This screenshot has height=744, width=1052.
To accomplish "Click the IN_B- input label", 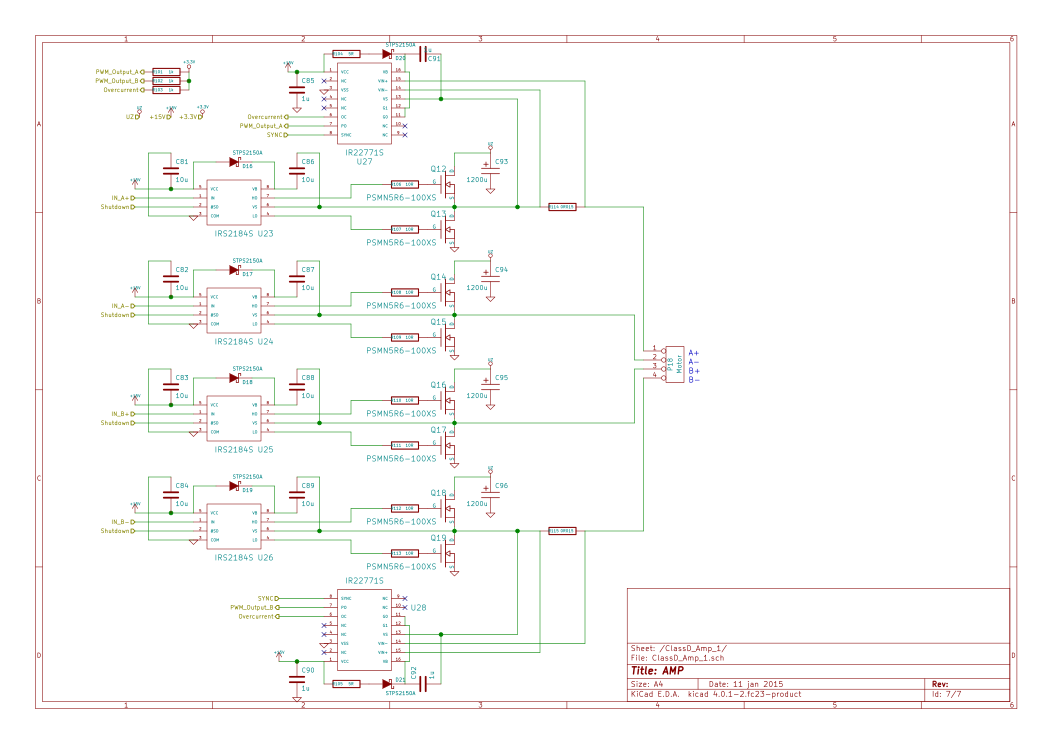I will point(122,522).
